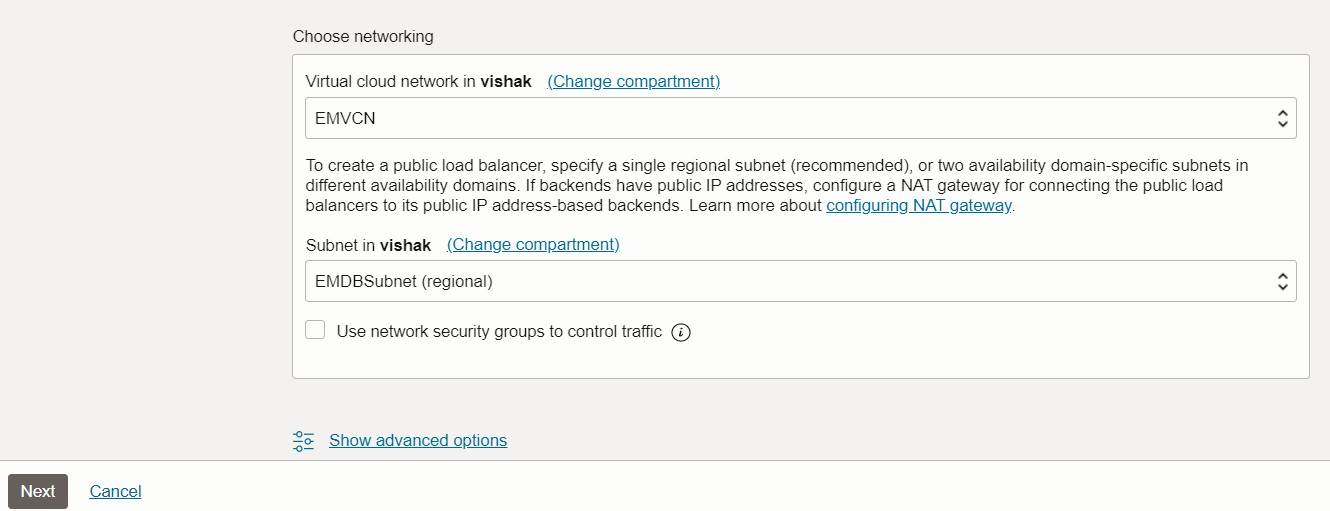Cancel the load balancer setup
This screenshot has height=511, width=1330.
[x=115, y=491]
